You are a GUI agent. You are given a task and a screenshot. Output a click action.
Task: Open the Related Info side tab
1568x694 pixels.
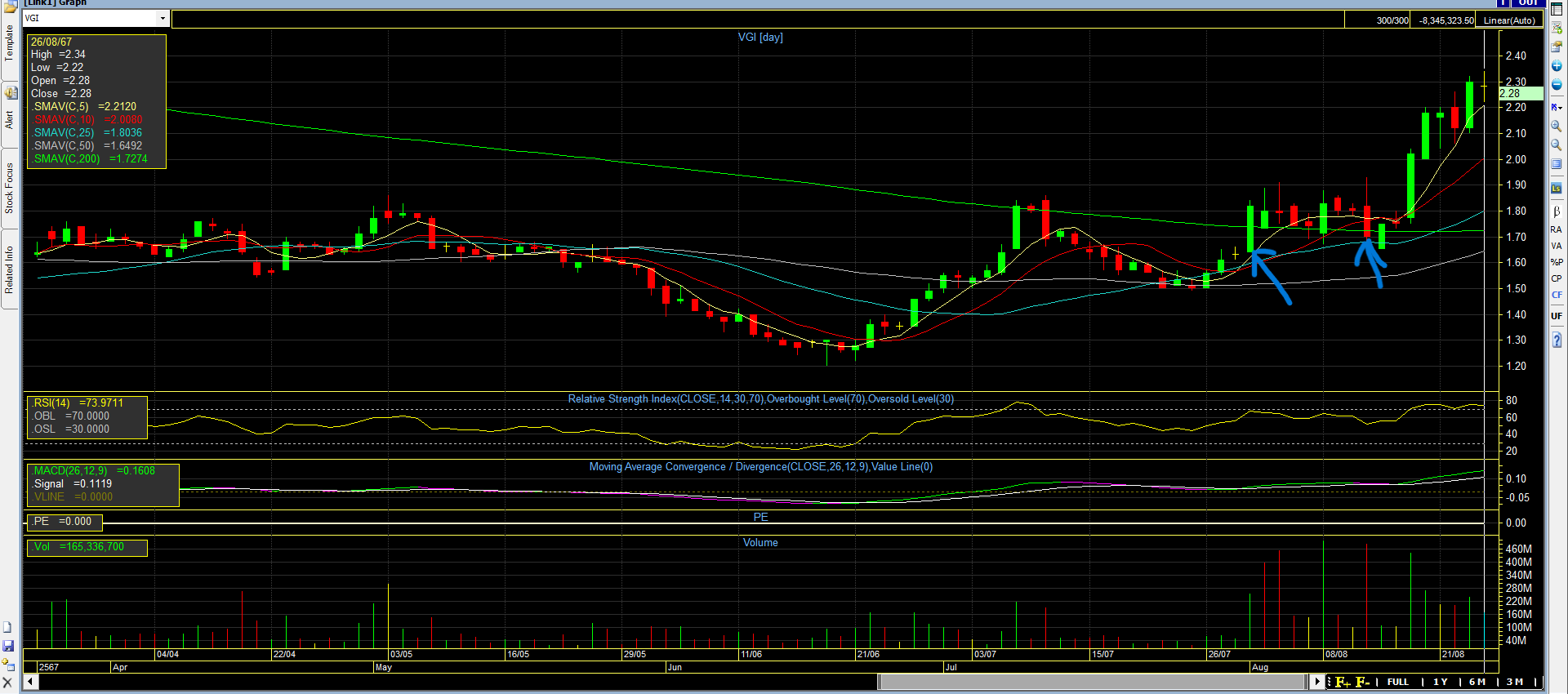[x=9, y=269]
